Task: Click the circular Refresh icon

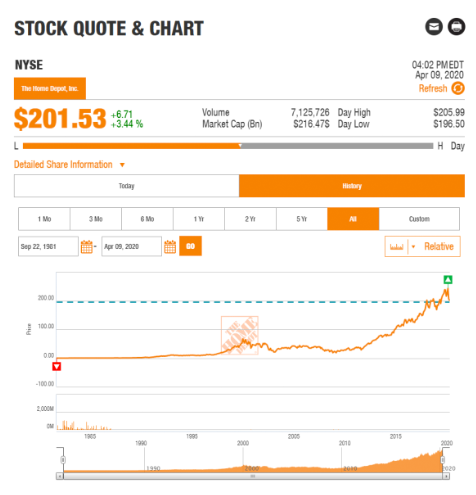Action: [x=458, y=89]
